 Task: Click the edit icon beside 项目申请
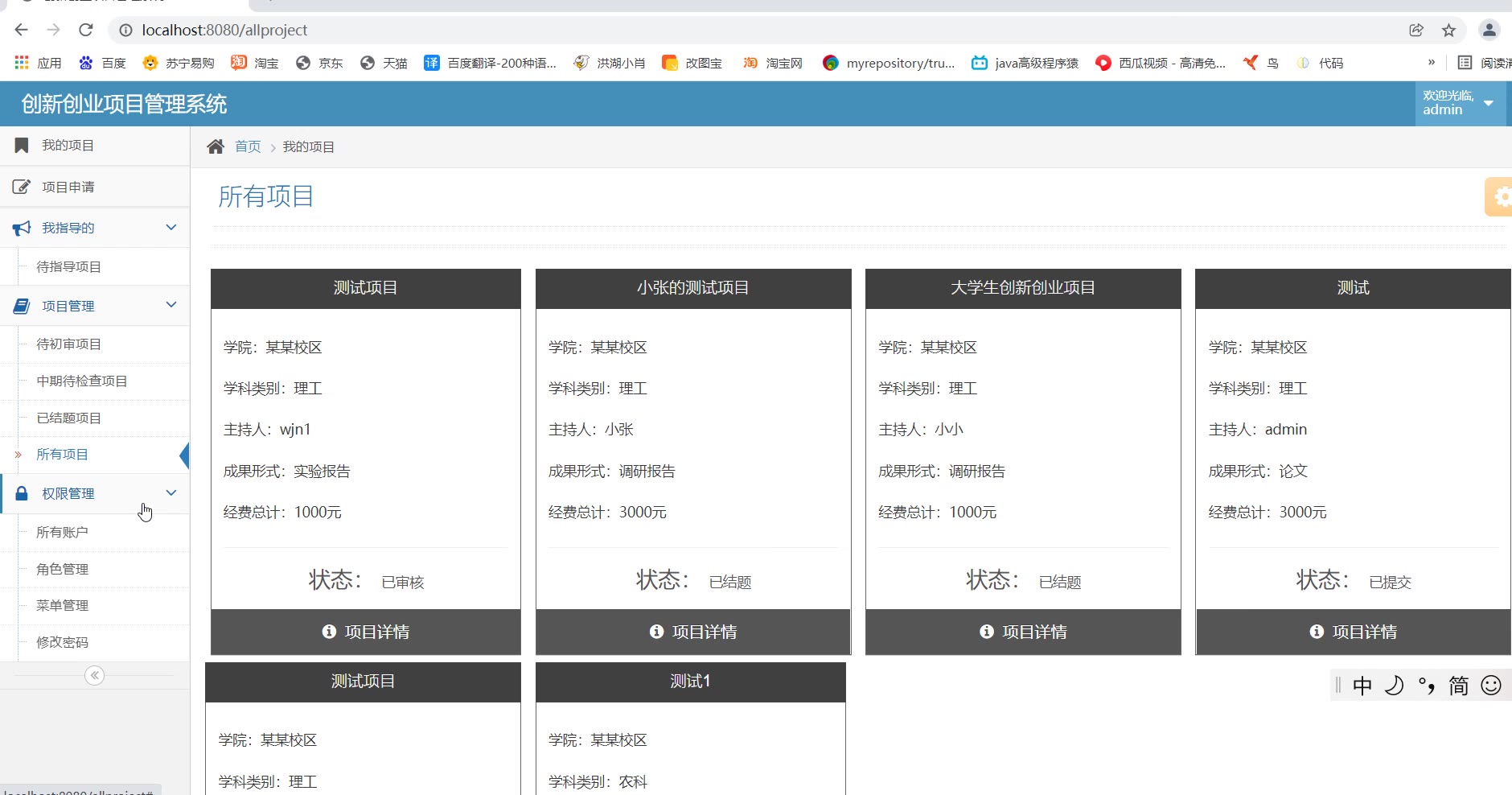pyautogui.click(x=22, y=187)
